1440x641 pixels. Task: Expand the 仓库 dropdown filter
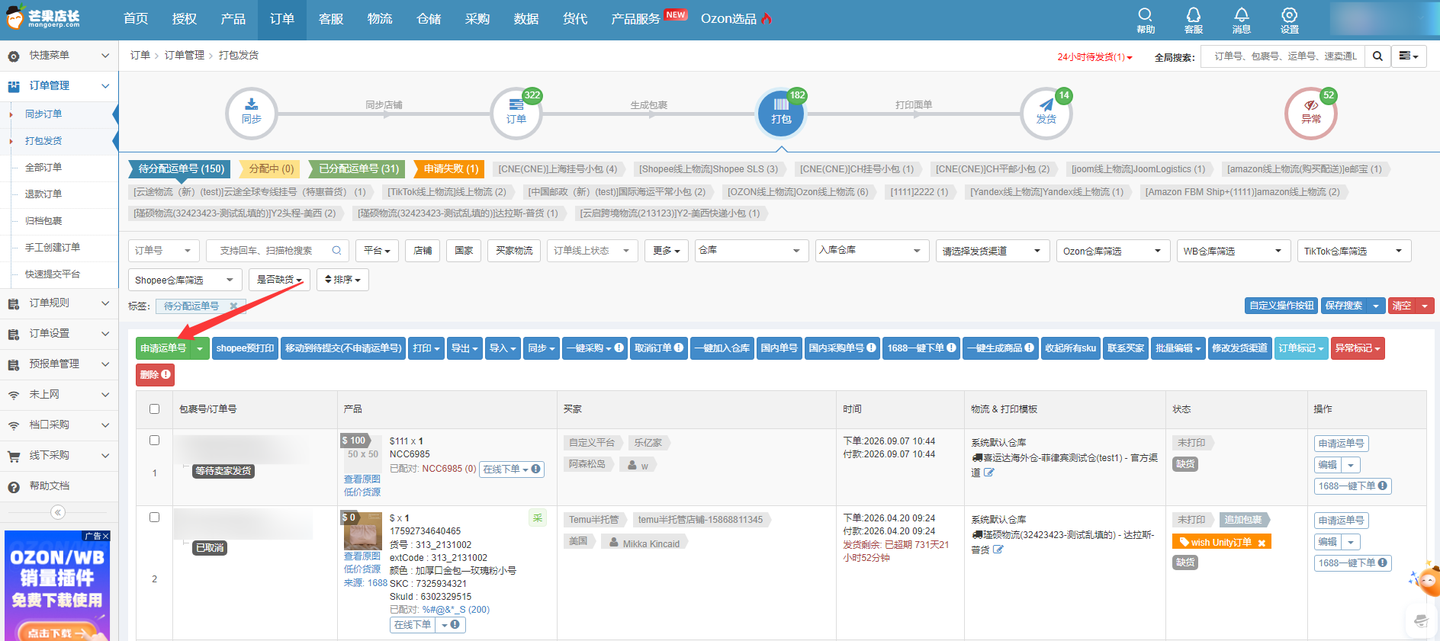coord(751,251)
